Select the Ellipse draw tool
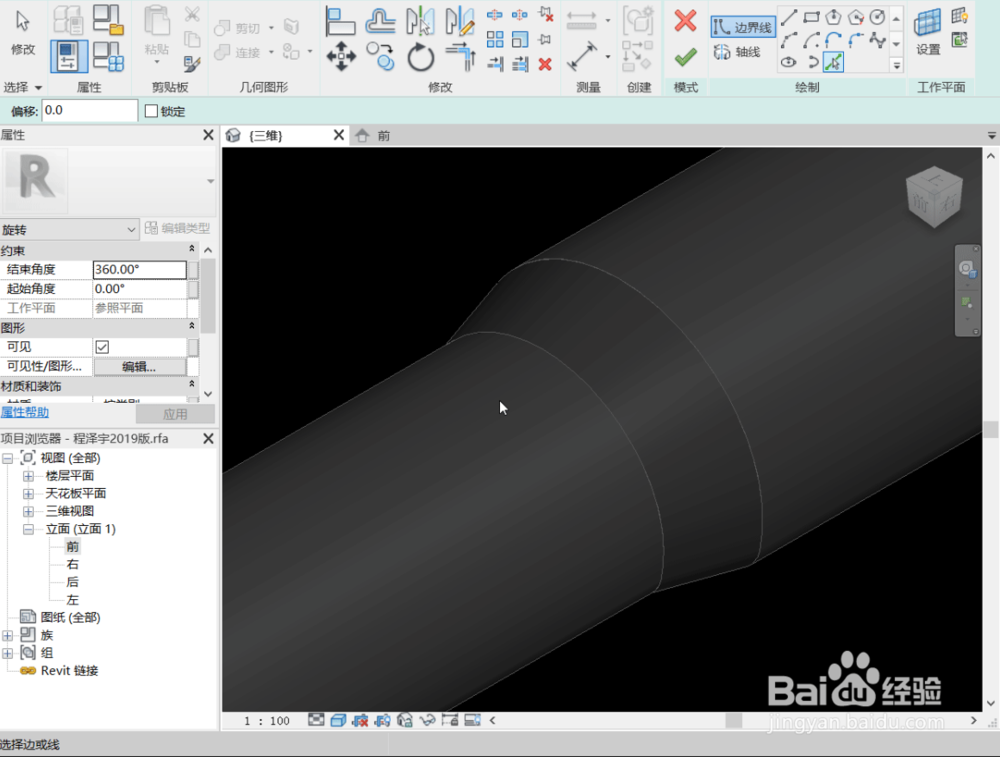1000x757 pixels. pos(789,62)
